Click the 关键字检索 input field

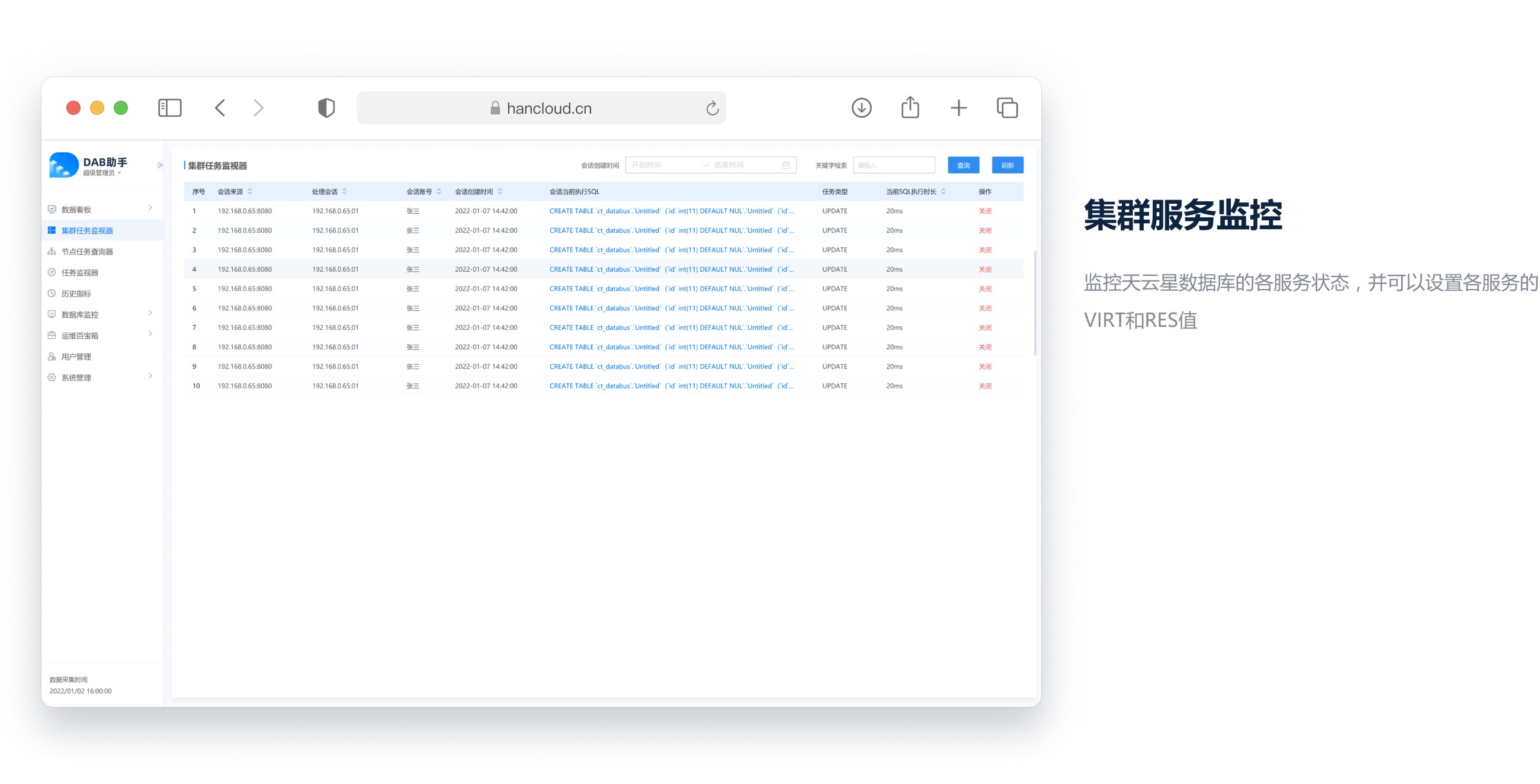[894, 166]
